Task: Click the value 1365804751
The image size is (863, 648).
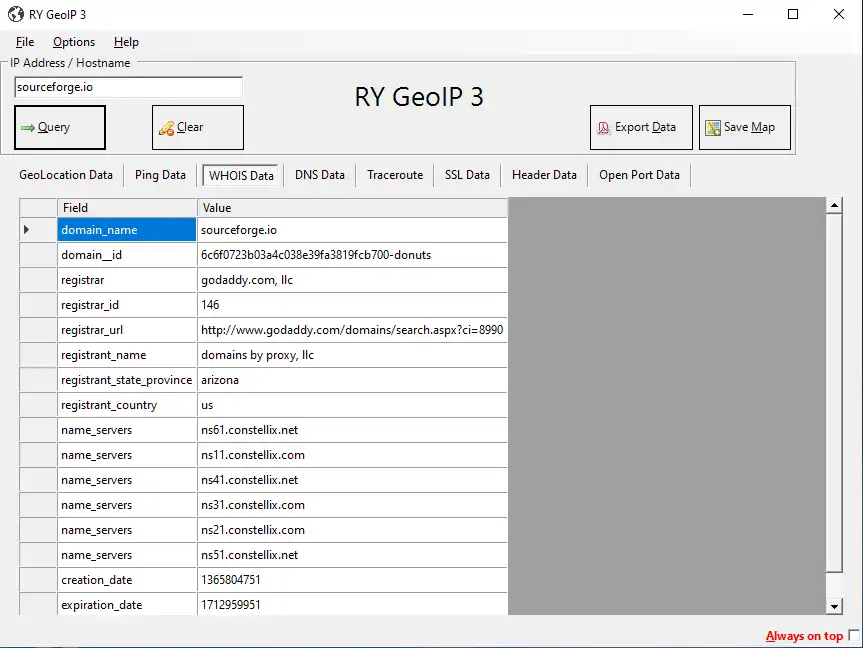Action: (352, 580)
